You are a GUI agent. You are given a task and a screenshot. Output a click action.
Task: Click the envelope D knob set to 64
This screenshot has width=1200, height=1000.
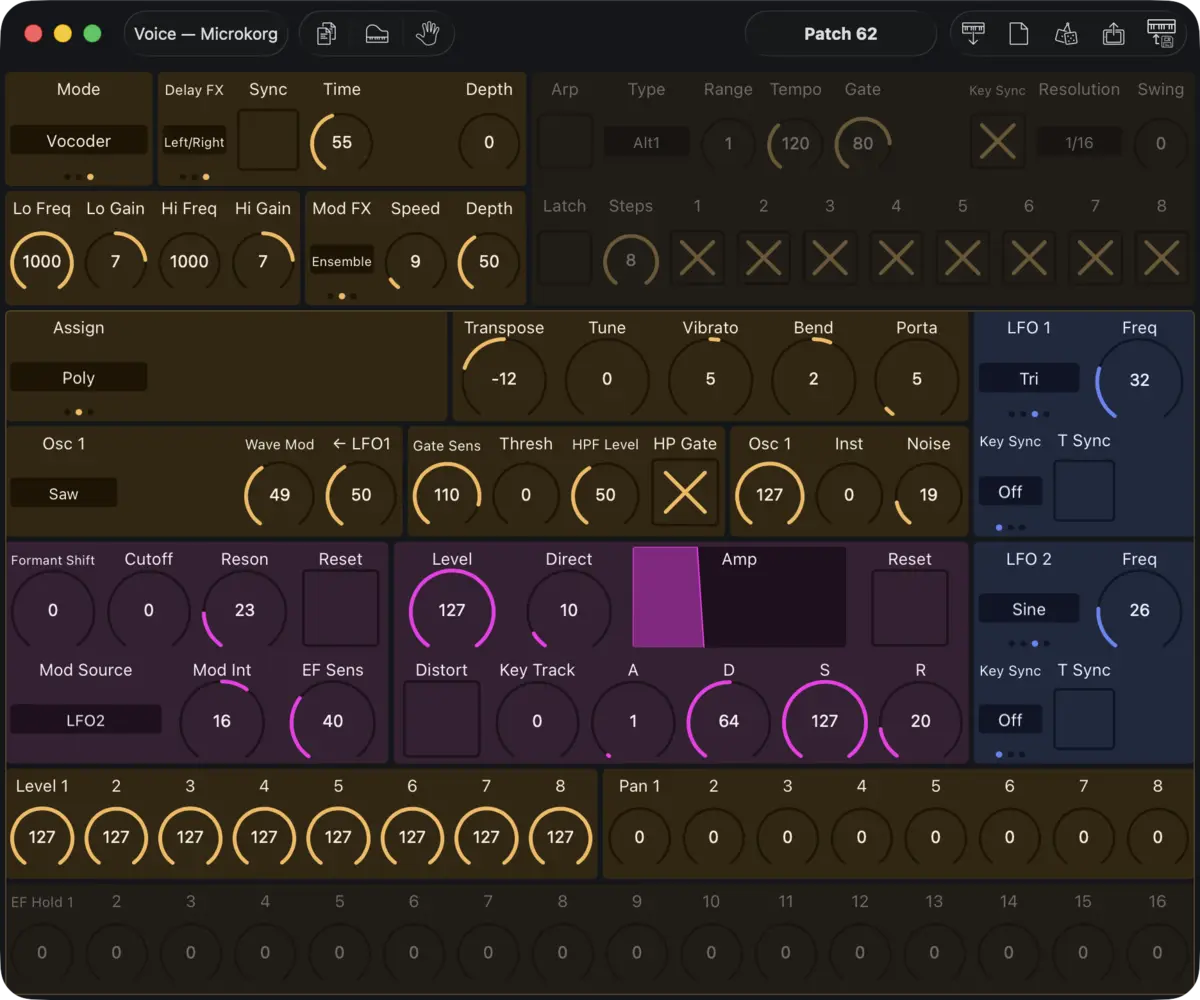tap(729, 721)
